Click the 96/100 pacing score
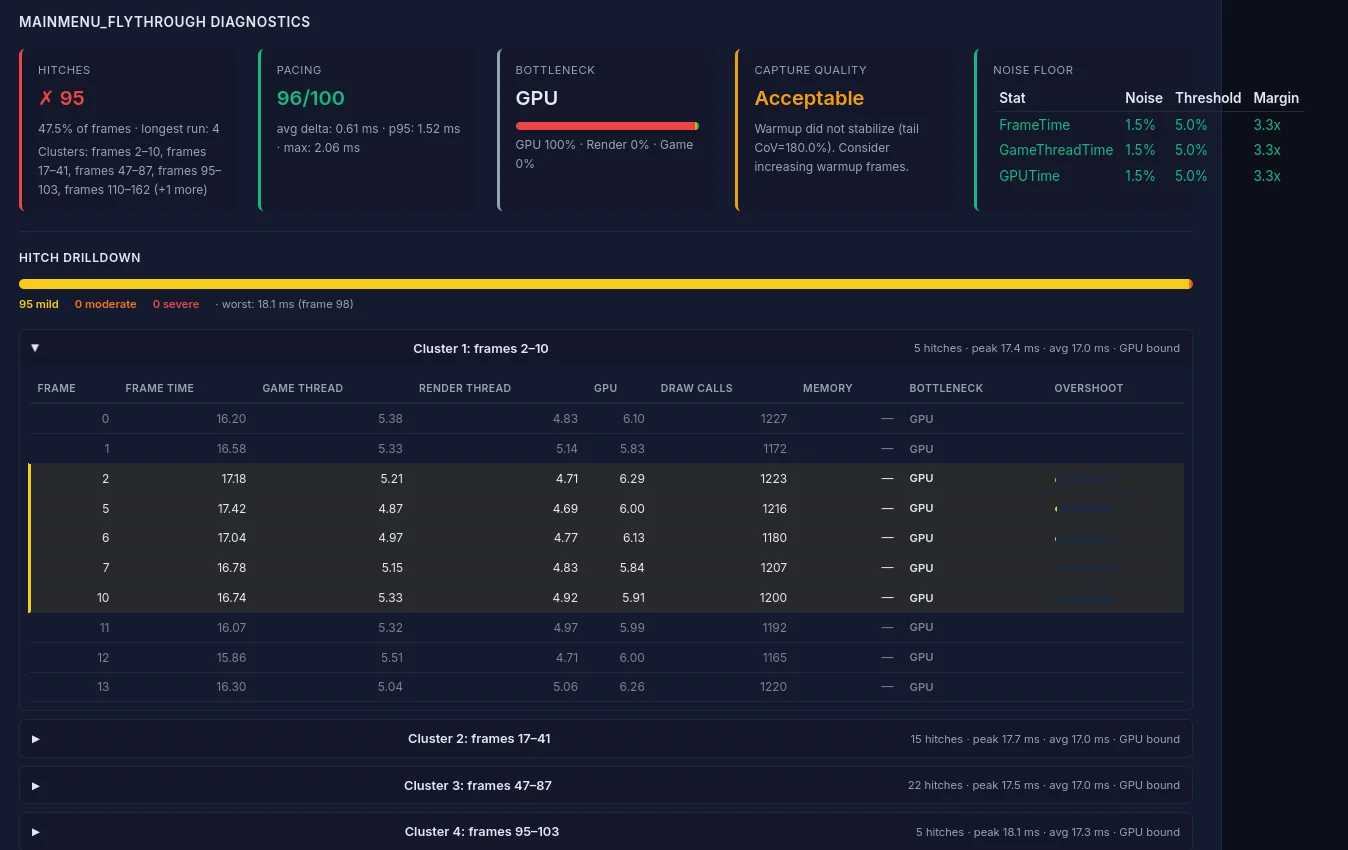The height and width of the screenshot is (850, 1348). pos(310,98)
